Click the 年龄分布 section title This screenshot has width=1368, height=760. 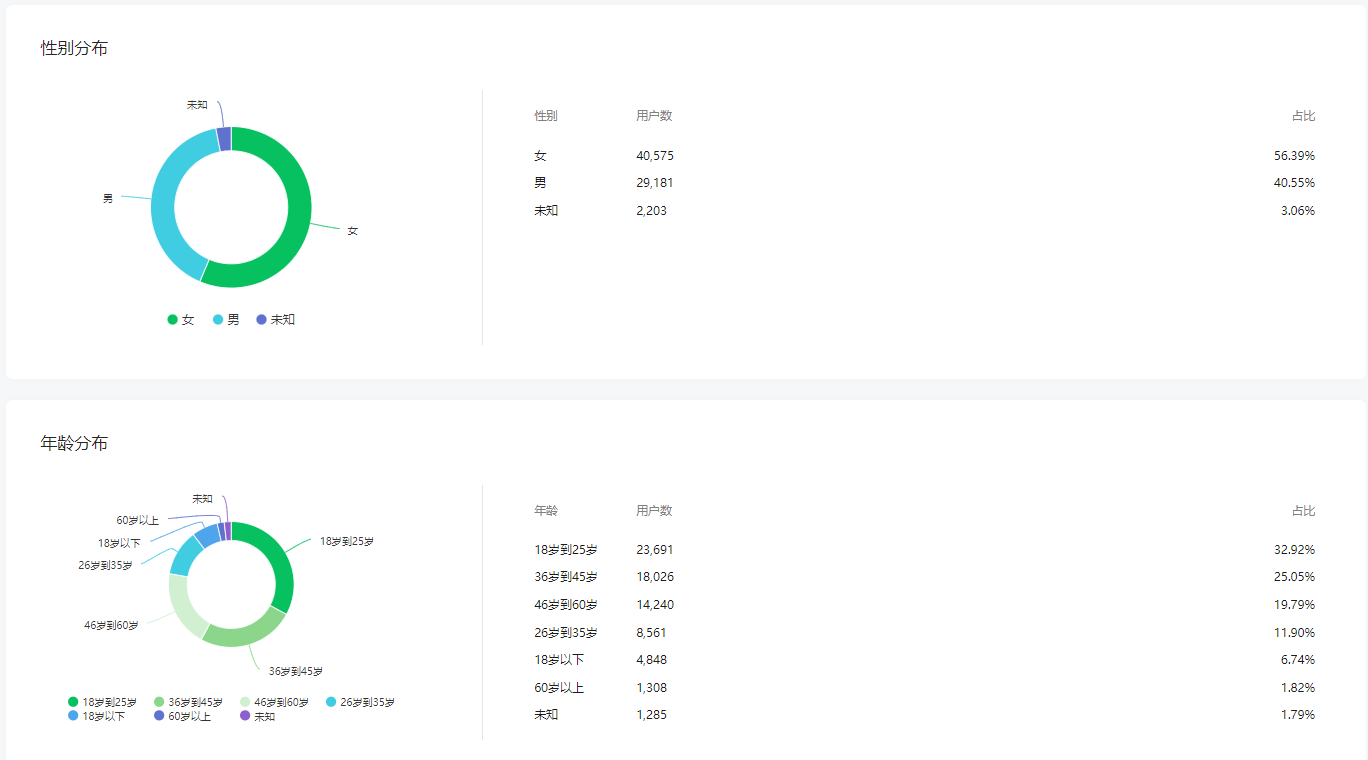(74, 443)
